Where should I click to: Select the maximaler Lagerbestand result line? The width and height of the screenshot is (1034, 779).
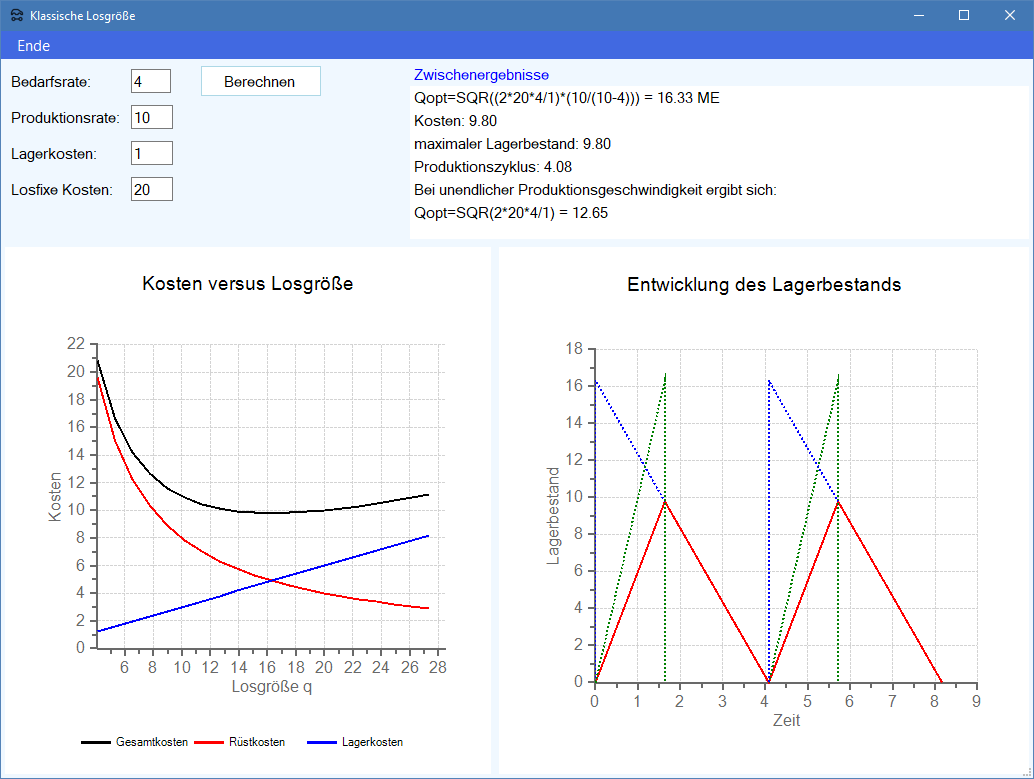coord(512,144)
